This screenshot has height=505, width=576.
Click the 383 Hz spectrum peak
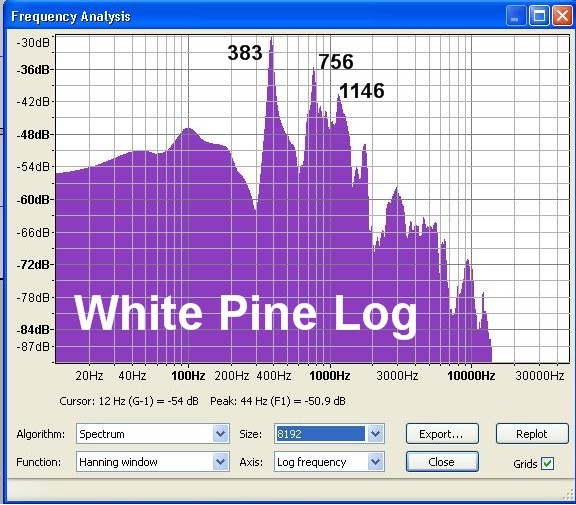click(271, 40)
